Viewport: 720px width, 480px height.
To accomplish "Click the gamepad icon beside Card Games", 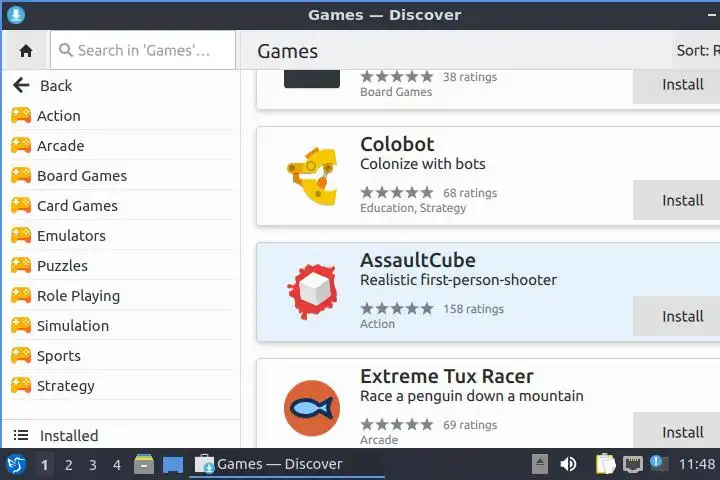I will (x=21, y=206).
